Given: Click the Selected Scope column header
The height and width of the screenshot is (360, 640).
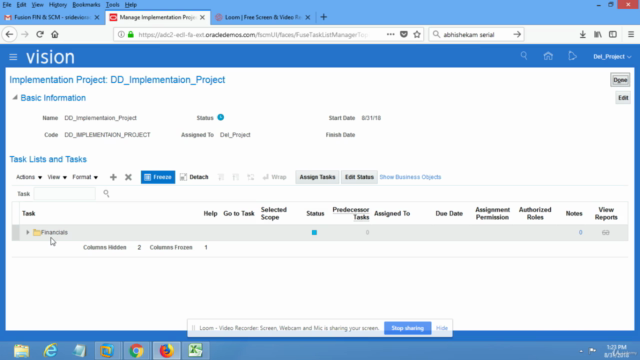Looking at the screenshot, I should tap(274, 213).
